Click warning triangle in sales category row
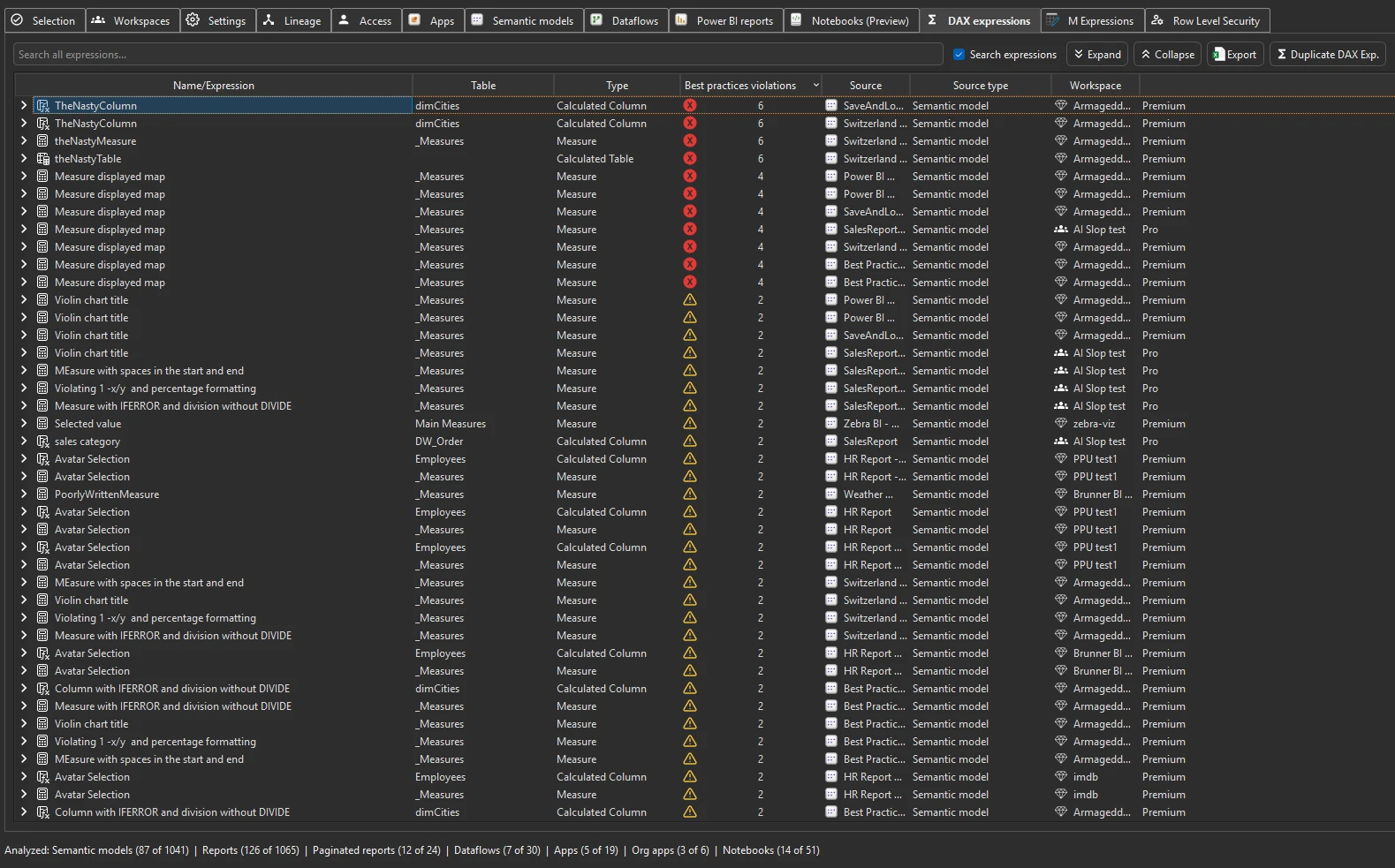This screenshot has width=1395, height=868. click(x=690, y=442)
